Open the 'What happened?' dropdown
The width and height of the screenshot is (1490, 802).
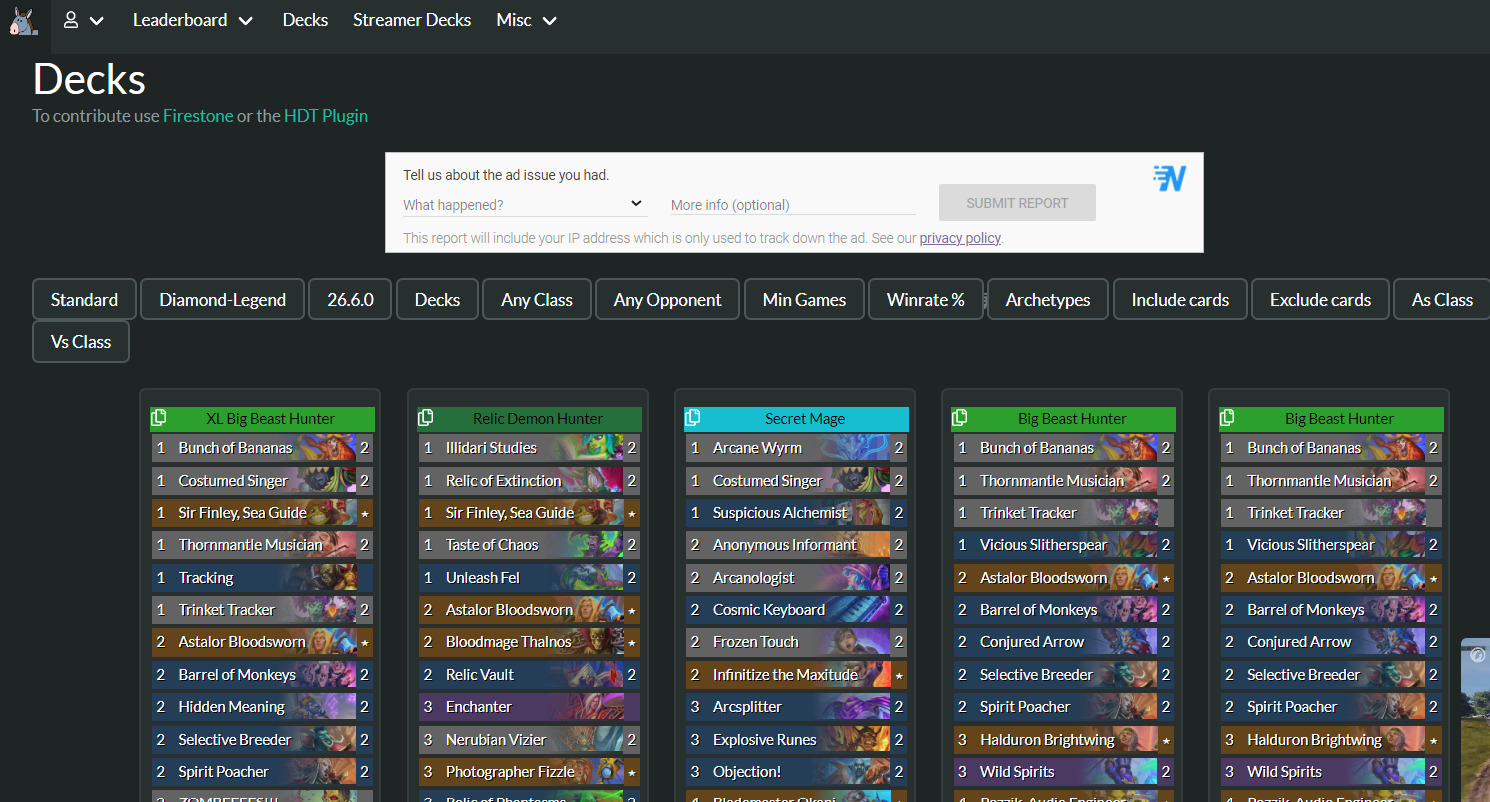pos(523,204)
